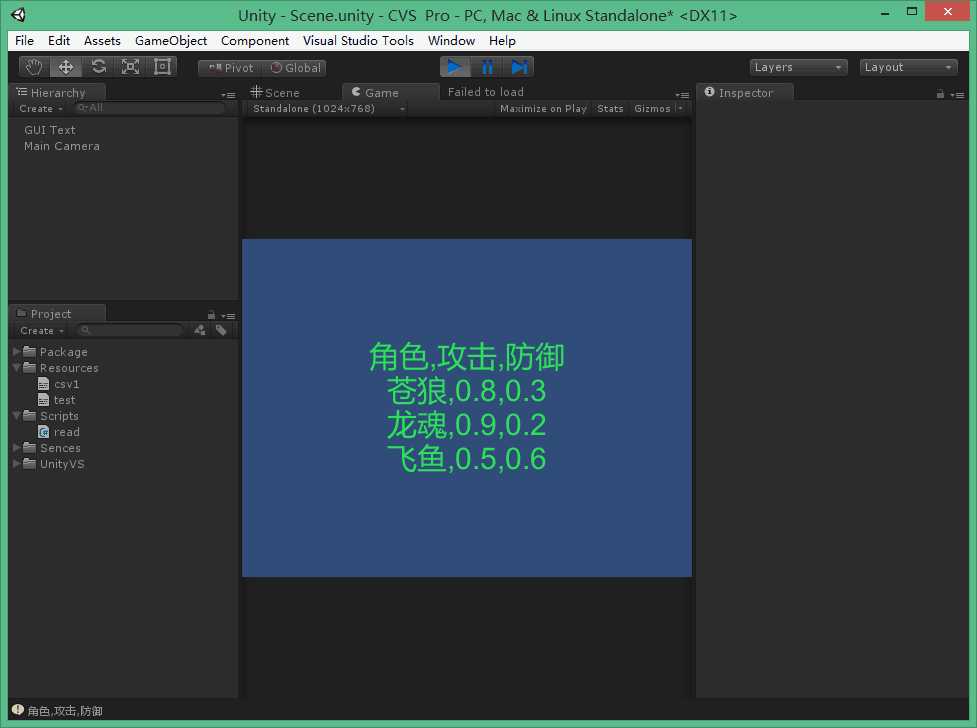Expand the Package folder
The image size is (977, 728).
(x=17, y=352)
